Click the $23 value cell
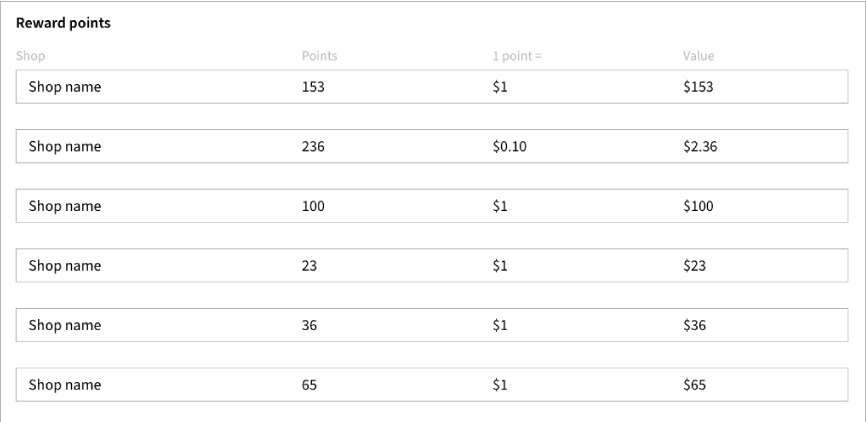Viewport: 866px width, 422px height. 694,266
